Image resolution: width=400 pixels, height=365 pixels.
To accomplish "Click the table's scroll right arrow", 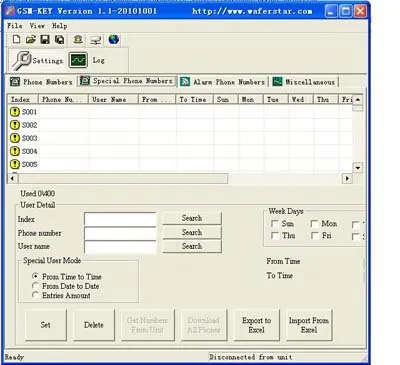I will [x=347, y=178].
